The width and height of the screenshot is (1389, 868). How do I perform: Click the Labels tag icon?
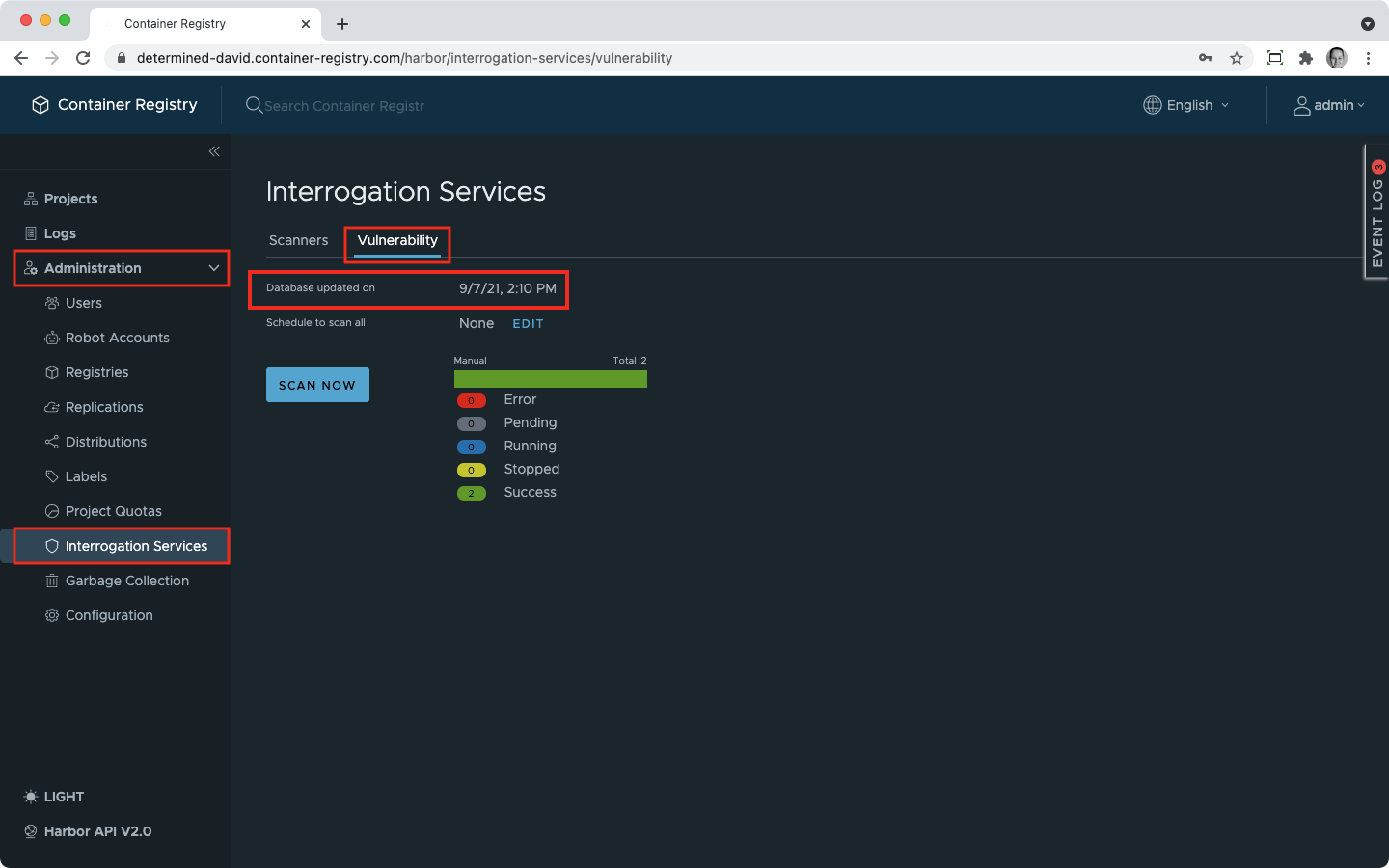[52, 476]
